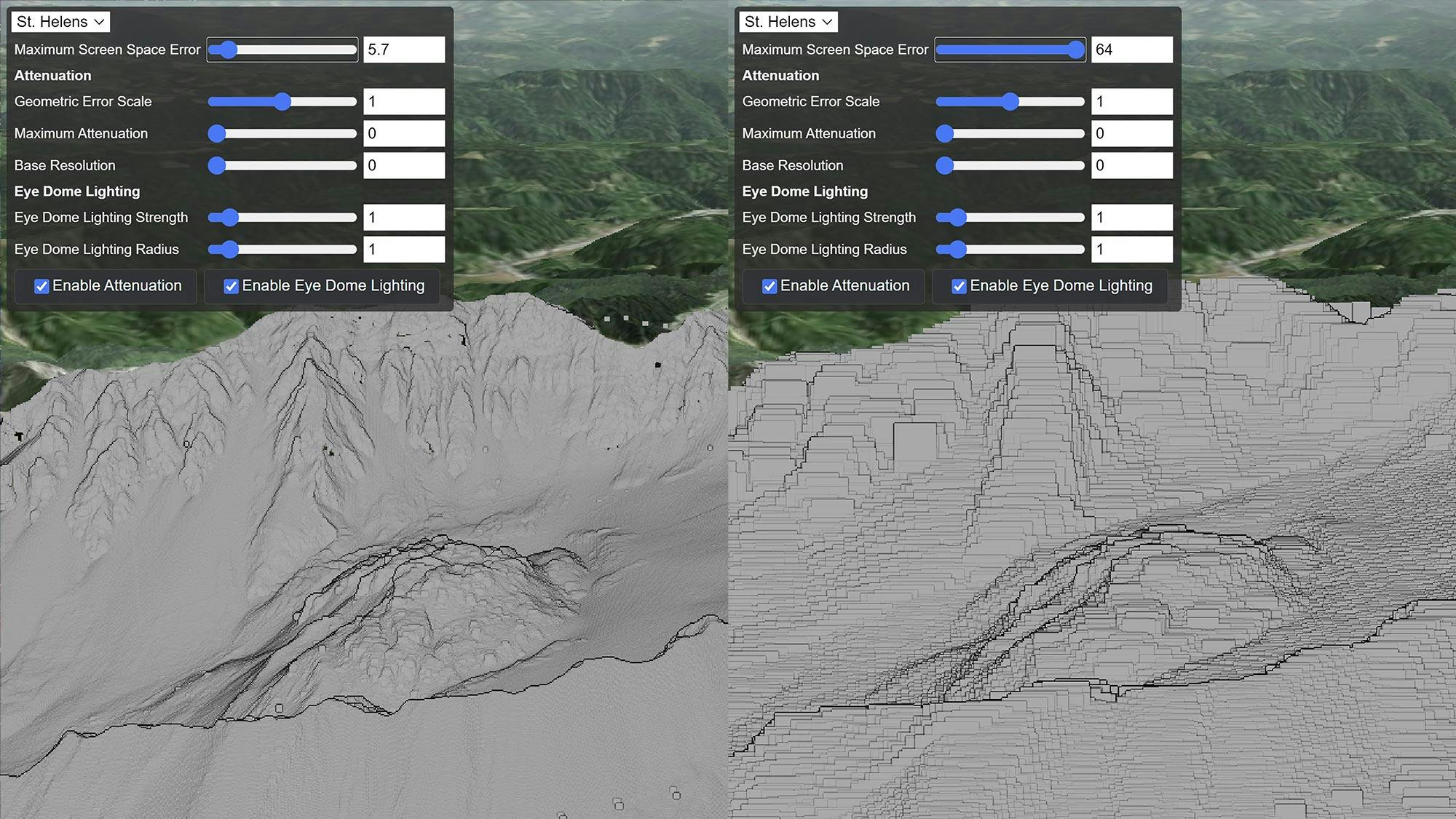
Task: Click right Maximum Attenuation slider
Action: click(1010, 134)
